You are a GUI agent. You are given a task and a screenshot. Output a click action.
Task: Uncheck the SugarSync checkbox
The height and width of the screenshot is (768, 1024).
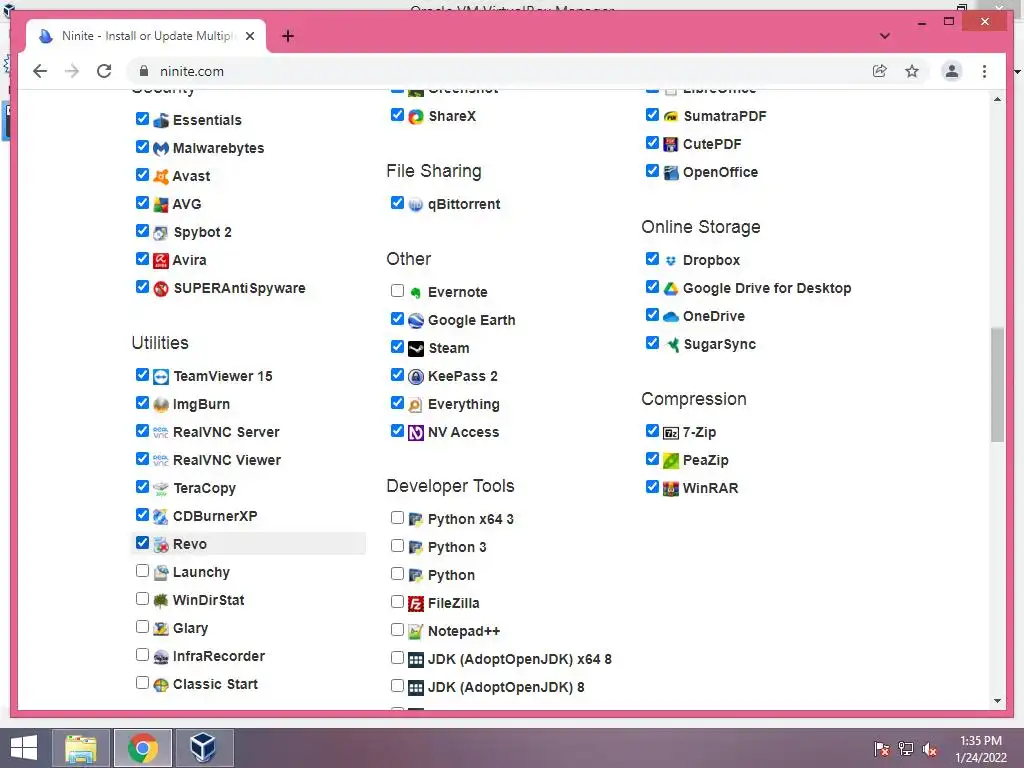pos(652,343)
